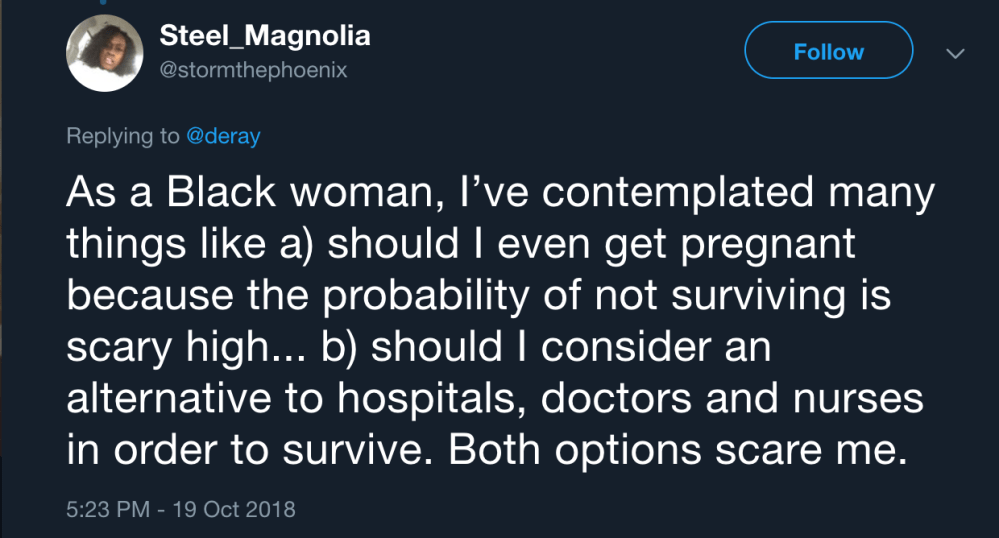
Task: Click the line starting "As a Black woman"
Action: (500, 193)
